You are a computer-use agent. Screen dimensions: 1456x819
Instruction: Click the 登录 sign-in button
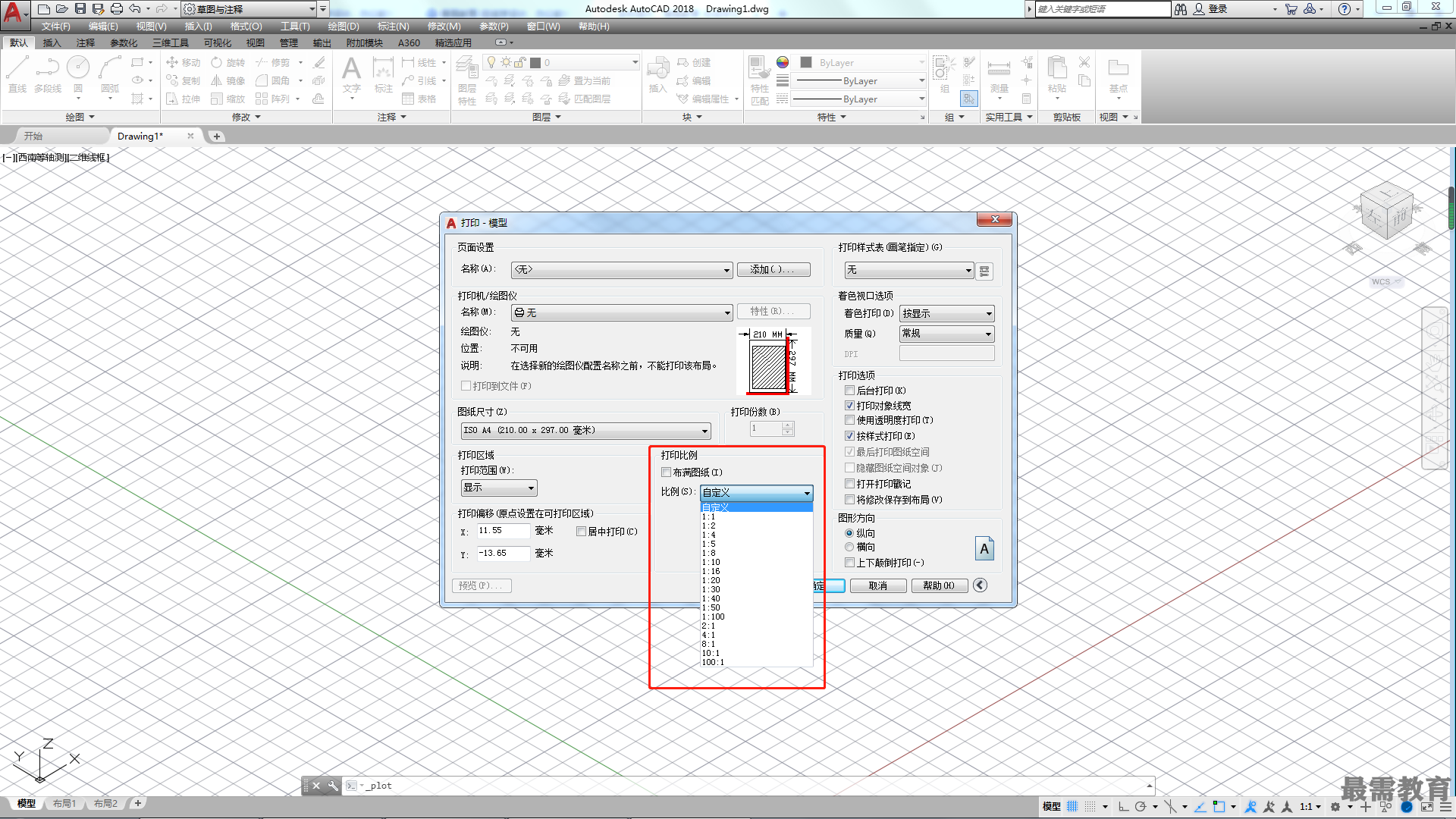coord(1210,9)
